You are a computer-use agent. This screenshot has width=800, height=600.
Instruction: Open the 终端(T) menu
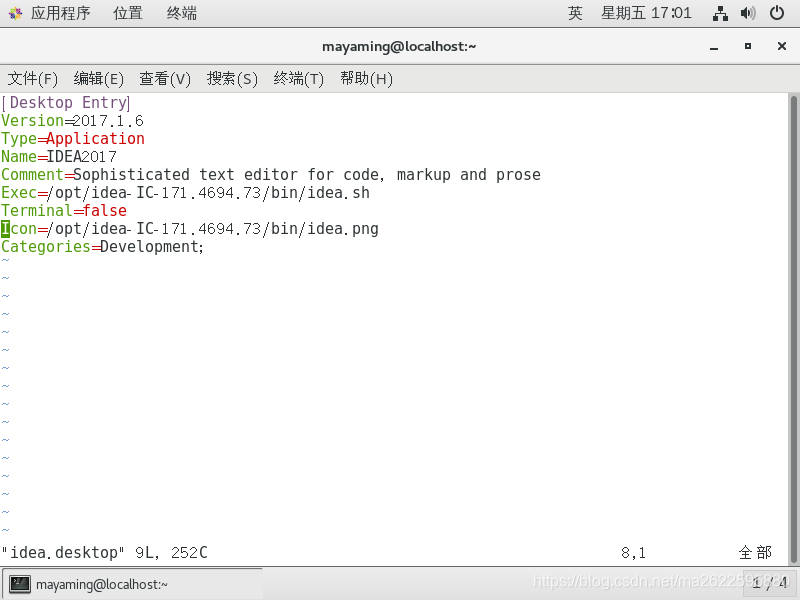[x=298, y=79]
